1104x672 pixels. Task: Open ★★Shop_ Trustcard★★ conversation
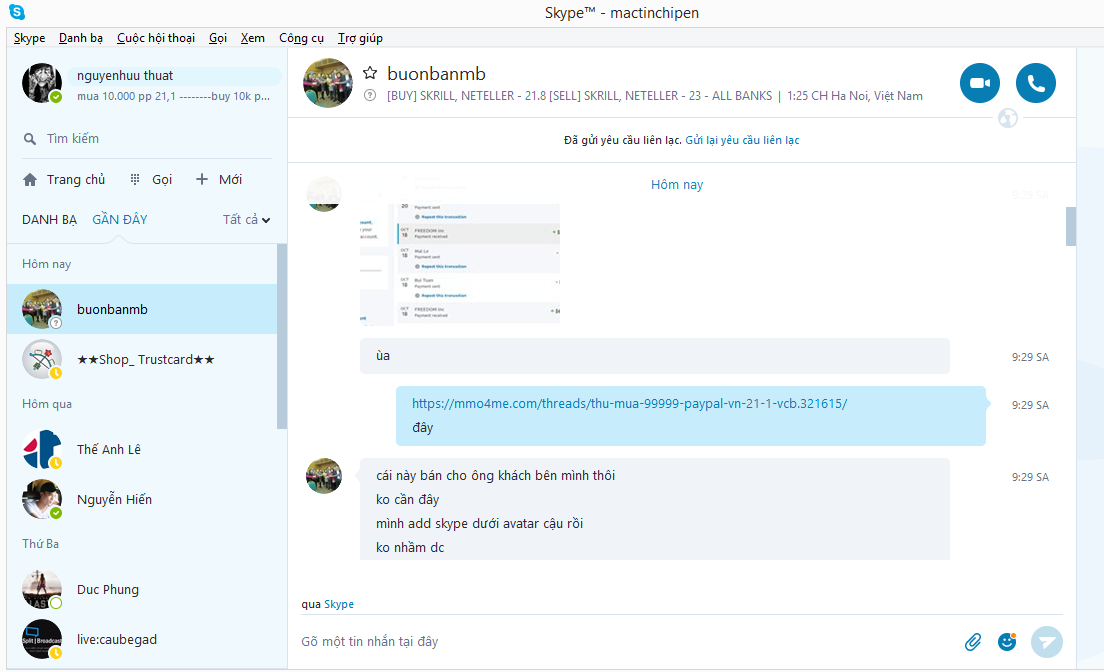(142, 359)
